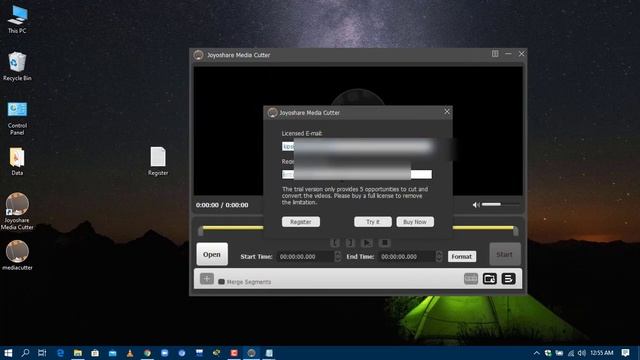Viewport: 640px width, 360px height.
Task: Click the Buy Now button
Action: 415,222
